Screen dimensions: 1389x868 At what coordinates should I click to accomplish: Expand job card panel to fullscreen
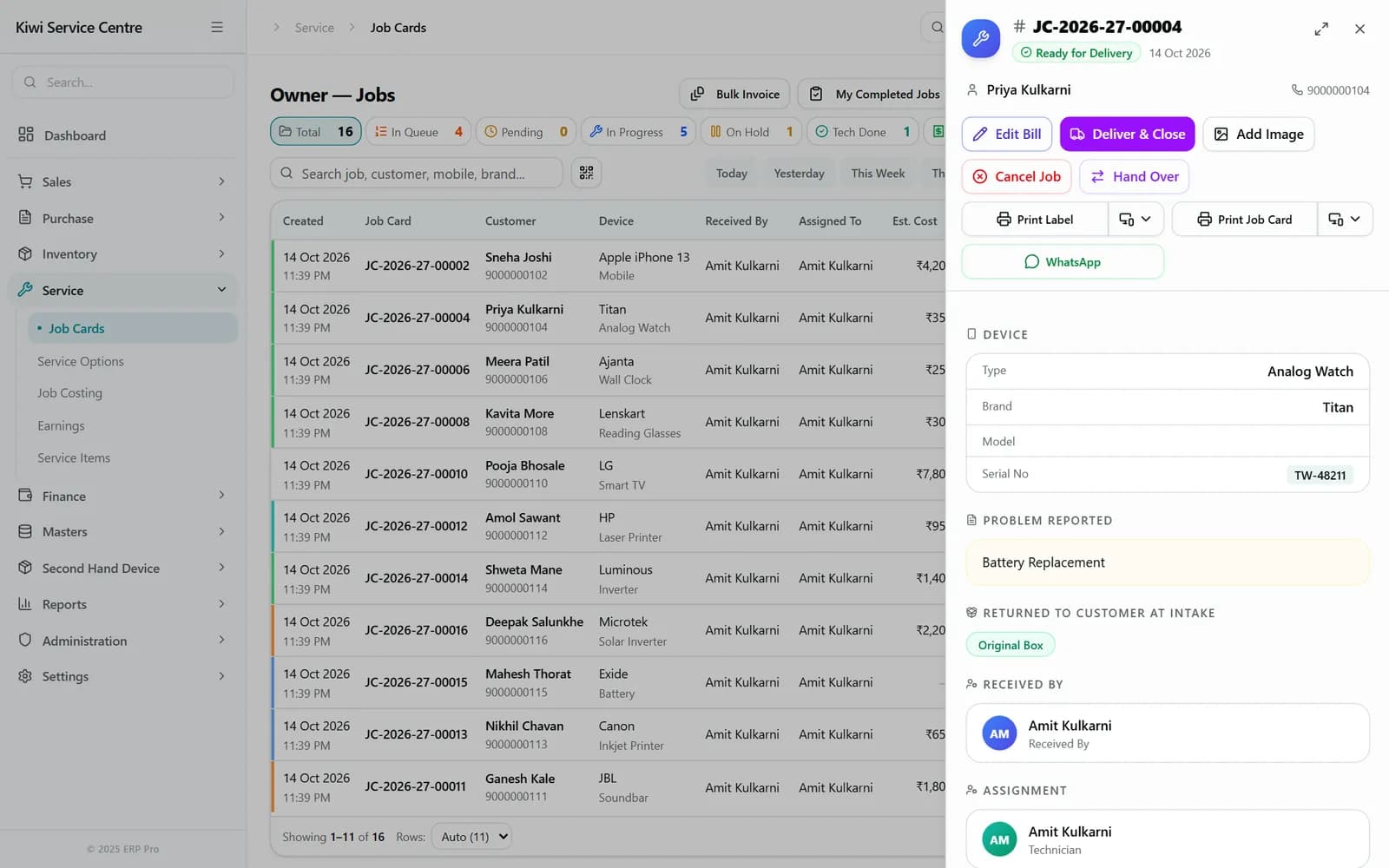point(1321,29)
